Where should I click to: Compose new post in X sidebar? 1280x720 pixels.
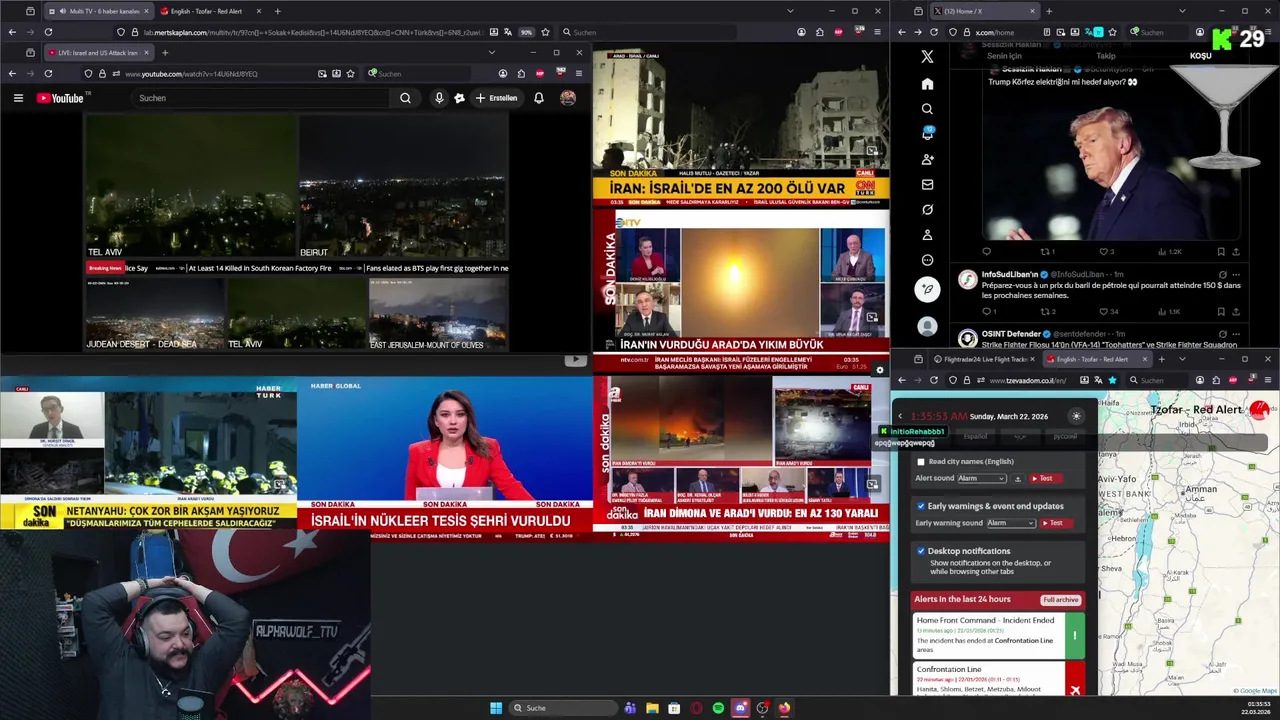pyautogui.click(x=927, y=289)
